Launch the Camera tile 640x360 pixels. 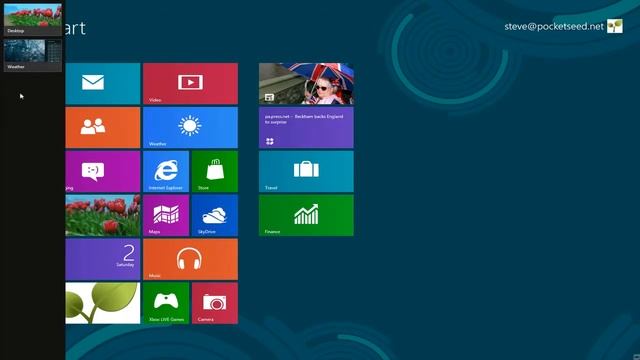[x=215, y=303]
